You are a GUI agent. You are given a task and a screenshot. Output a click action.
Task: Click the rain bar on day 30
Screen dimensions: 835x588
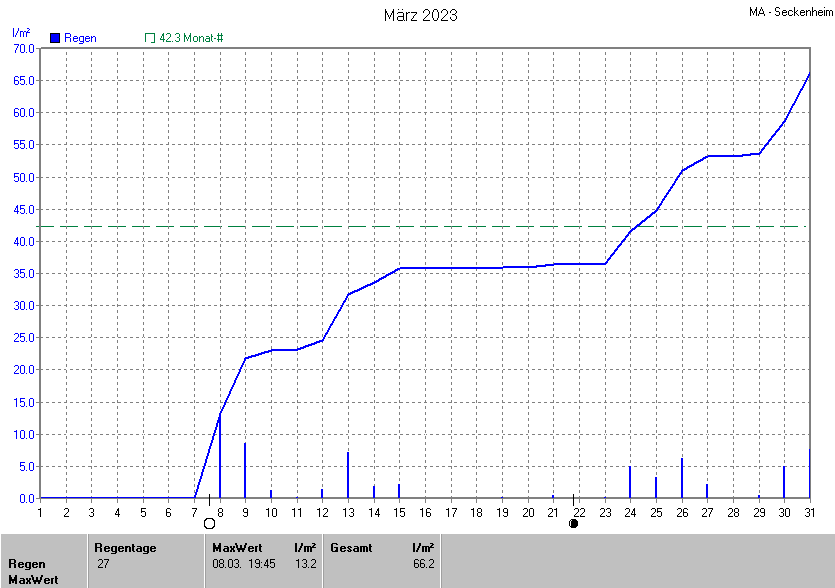[784, 482]
